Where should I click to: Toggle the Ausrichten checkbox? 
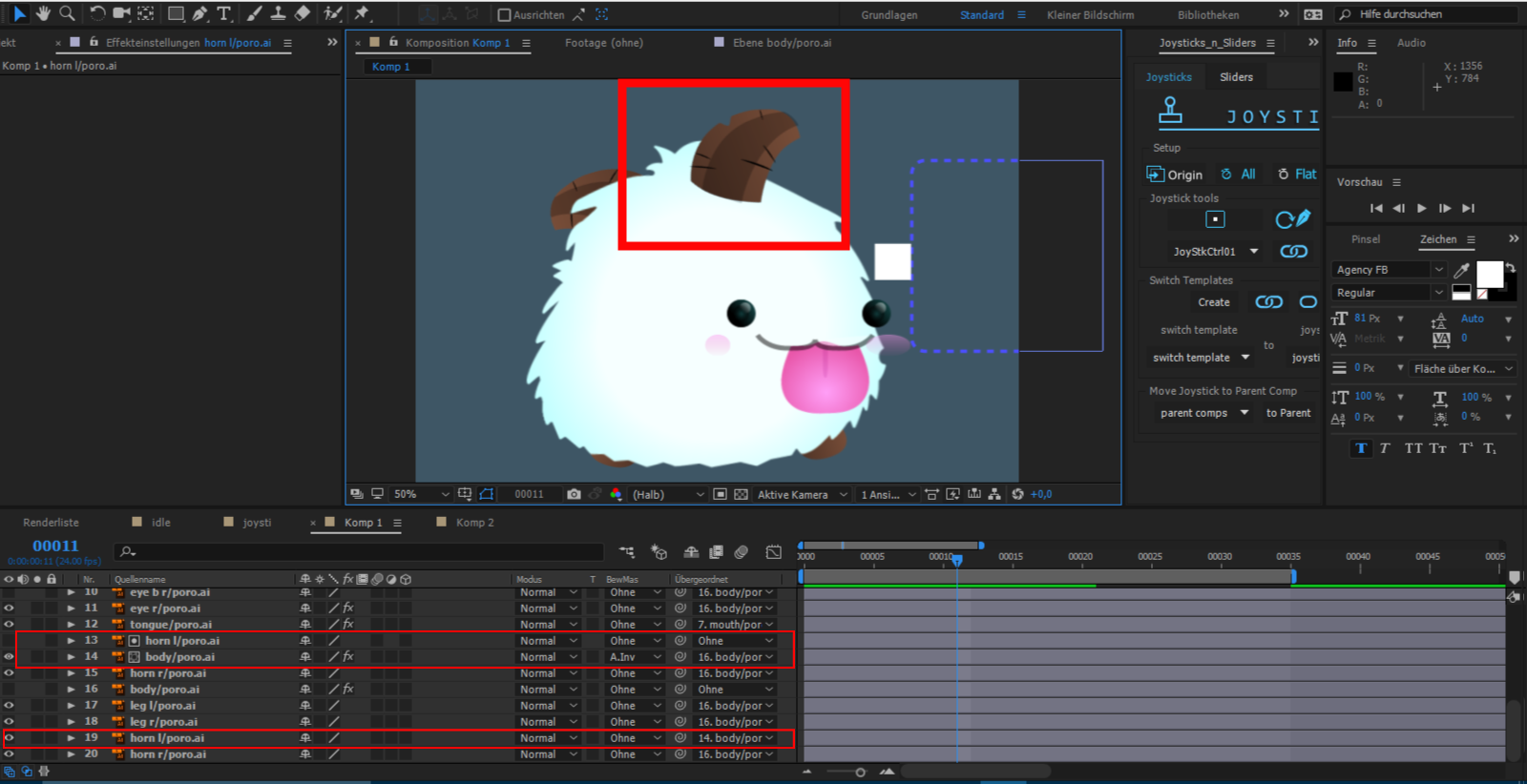point(505,14)
